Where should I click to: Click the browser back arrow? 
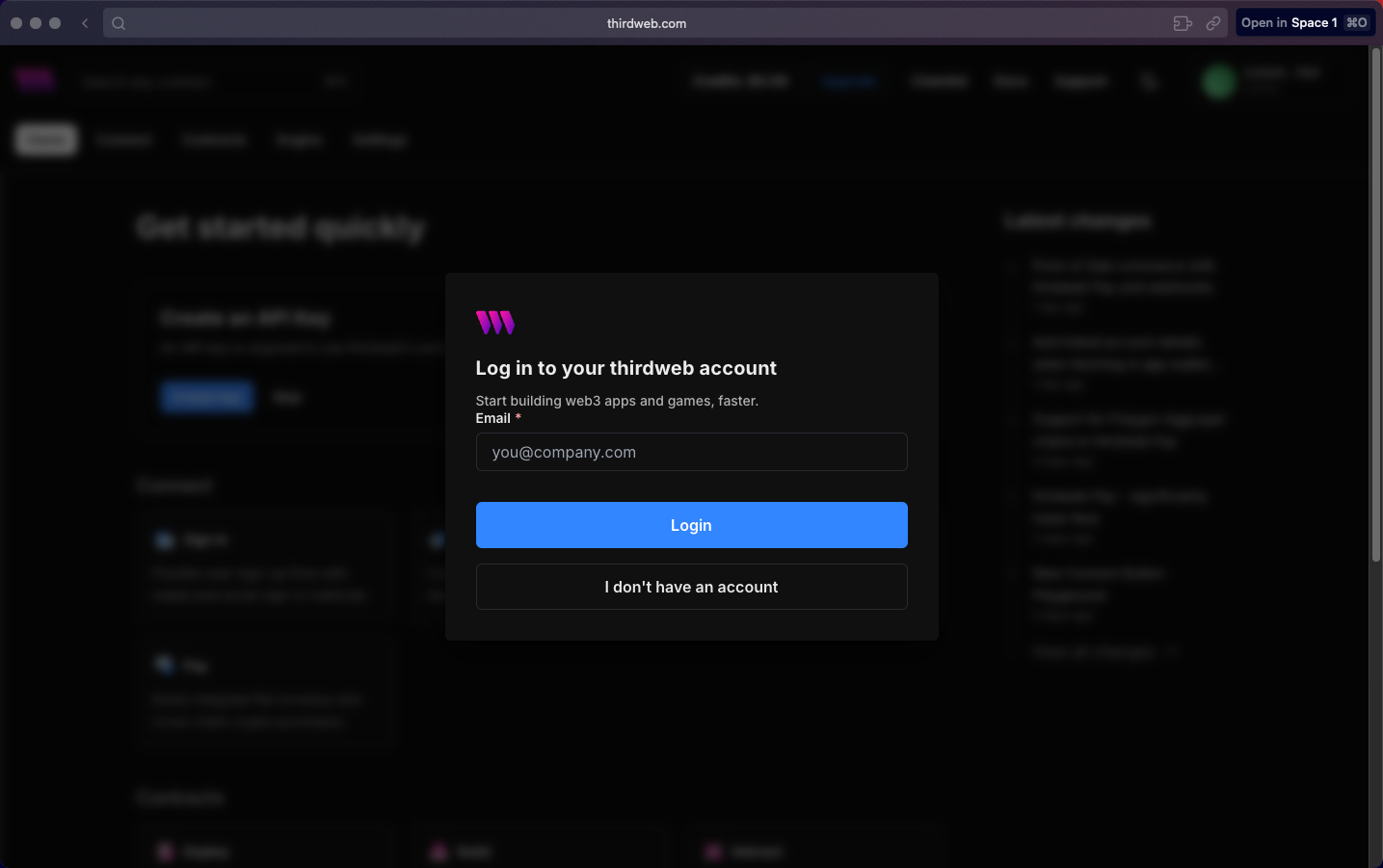tap(85, 23)
